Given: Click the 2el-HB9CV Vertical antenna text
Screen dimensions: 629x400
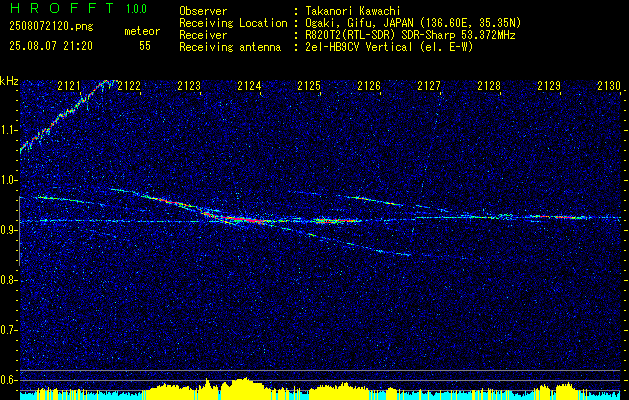Looking at the screenshot, I should 389,47.
